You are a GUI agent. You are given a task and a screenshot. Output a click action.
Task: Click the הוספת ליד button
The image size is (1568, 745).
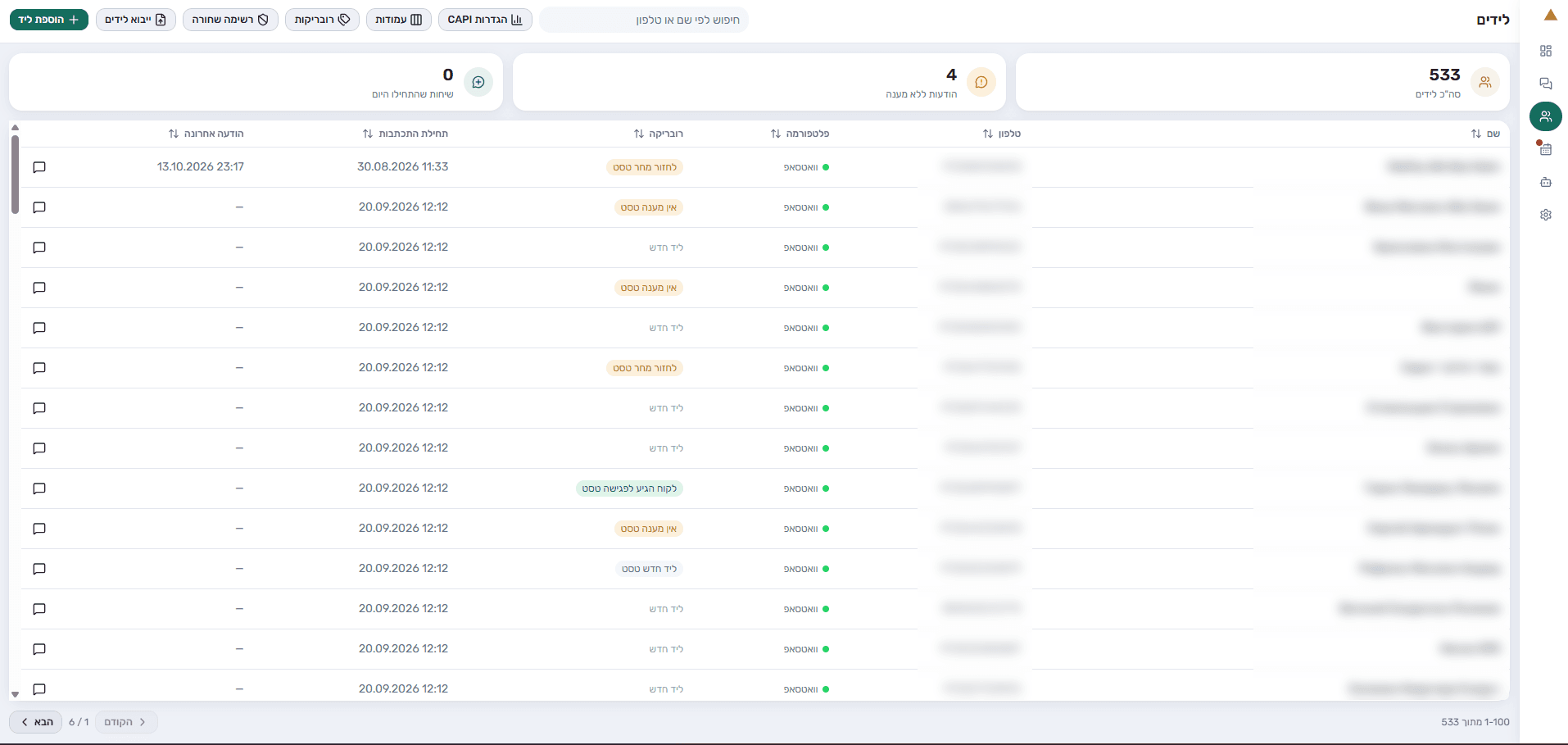pos(49,20)
